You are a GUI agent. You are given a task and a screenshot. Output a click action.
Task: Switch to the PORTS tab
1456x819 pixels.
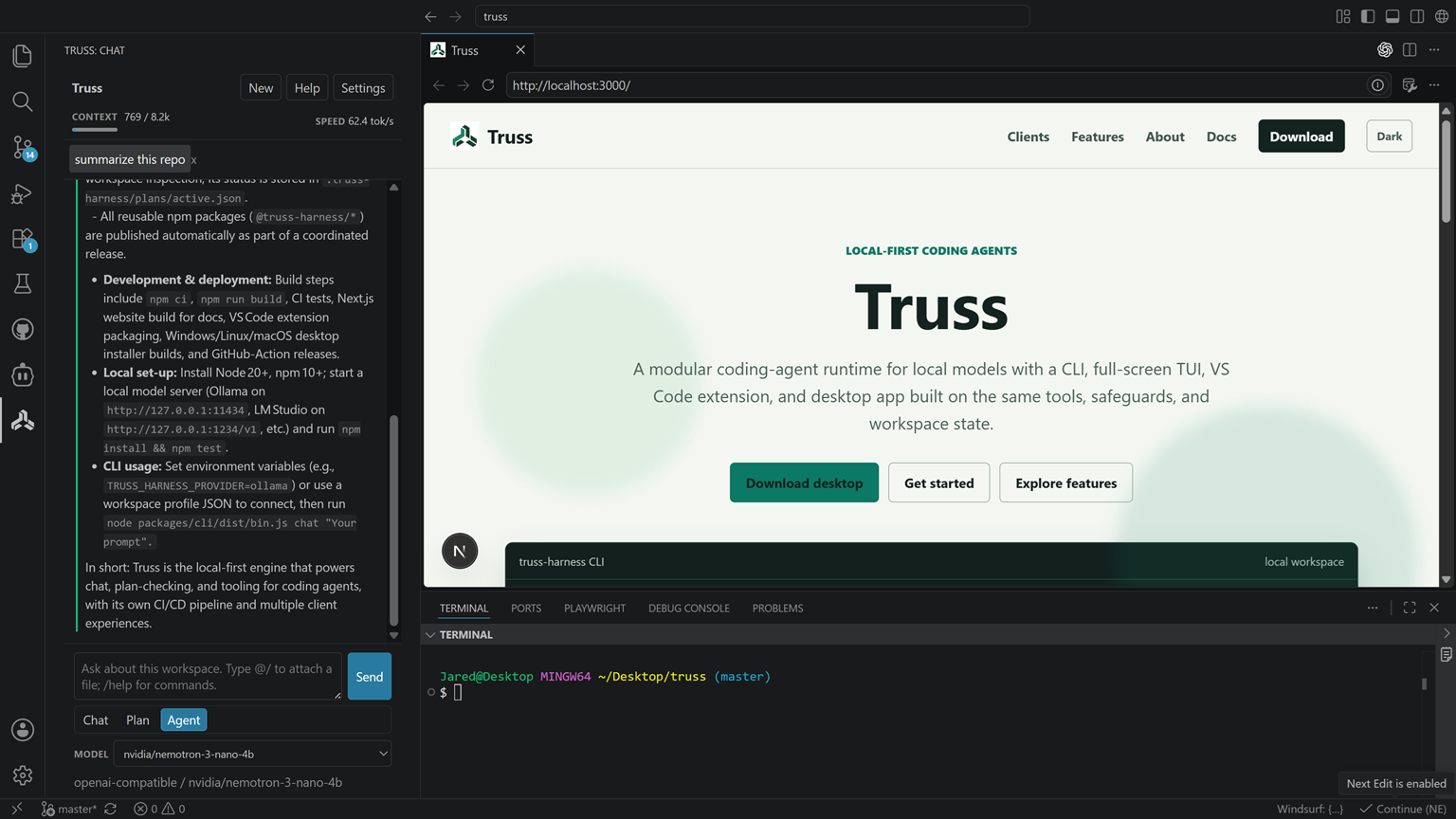[x=526, y=609]
